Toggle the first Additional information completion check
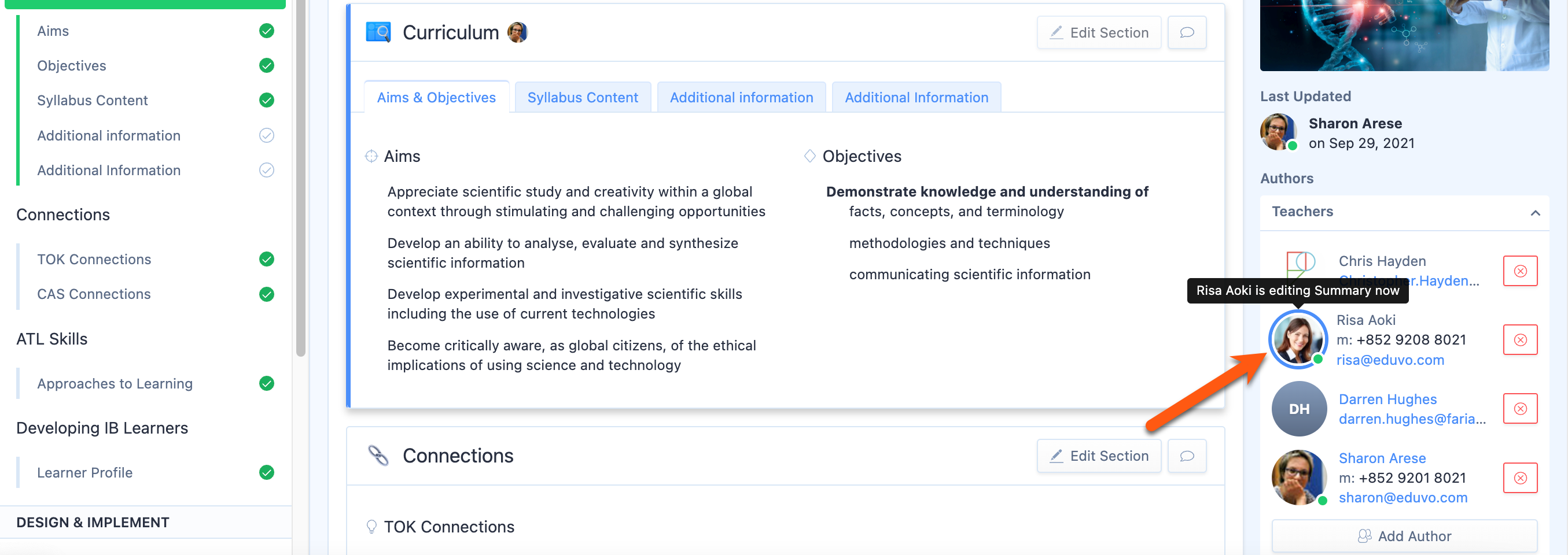Screen dimensions: 1568x555 click(266, 135)
